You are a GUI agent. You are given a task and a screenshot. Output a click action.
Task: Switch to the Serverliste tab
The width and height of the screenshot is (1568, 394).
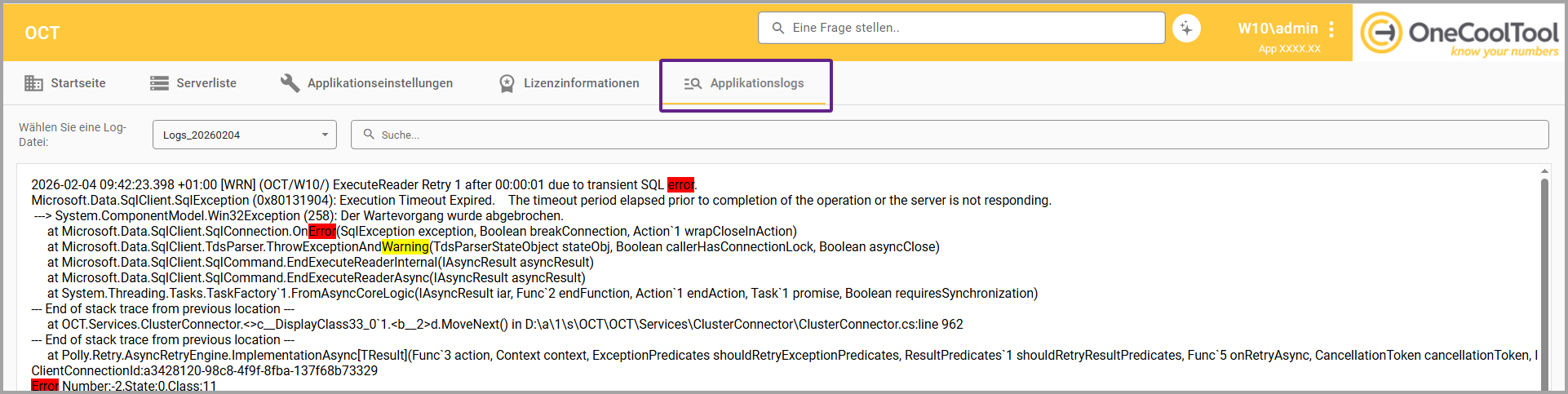(206, 83)
